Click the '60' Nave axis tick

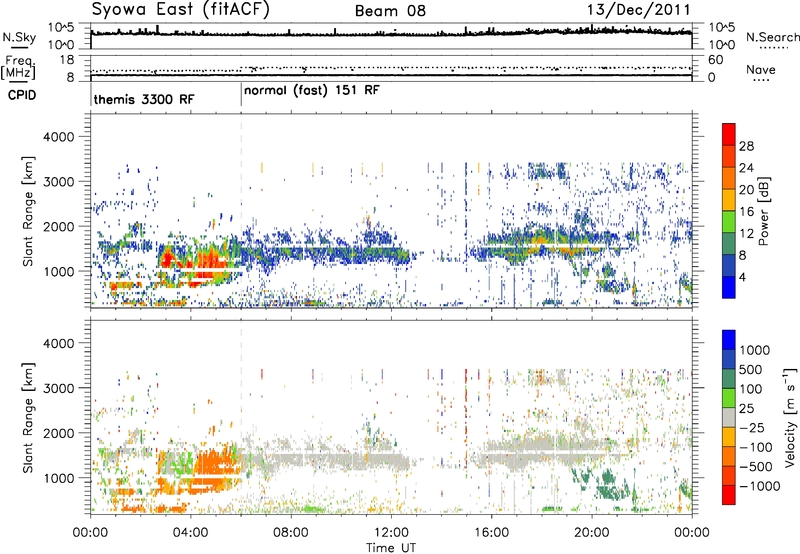point(715,60)
